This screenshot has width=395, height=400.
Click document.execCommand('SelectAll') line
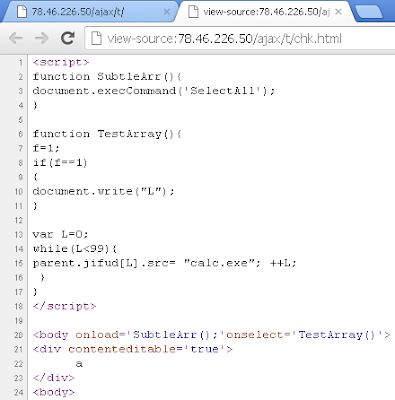[154, 91]
